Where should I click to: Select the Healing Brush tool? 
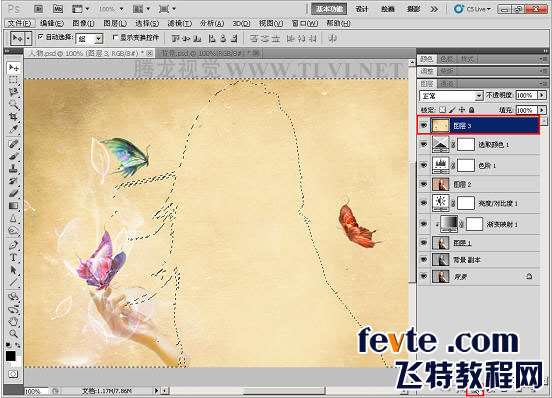pyautogui.click(x=13, y=144)
